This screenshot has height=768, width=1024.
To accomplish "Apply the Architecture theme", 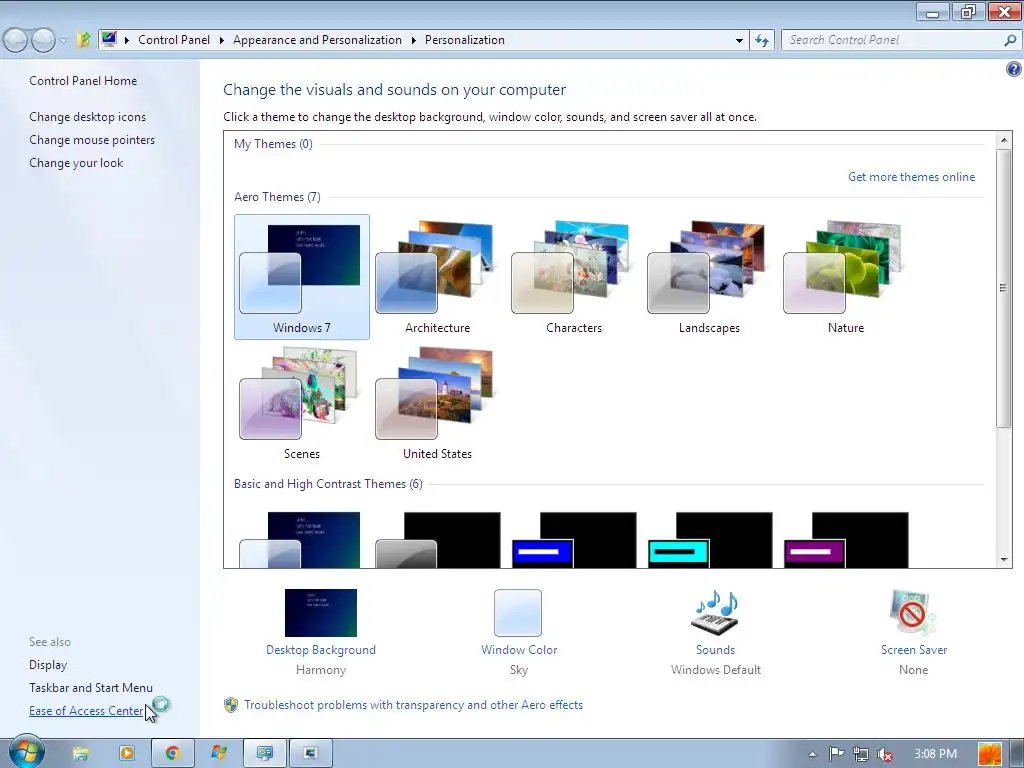I will [x=438, y=277].
